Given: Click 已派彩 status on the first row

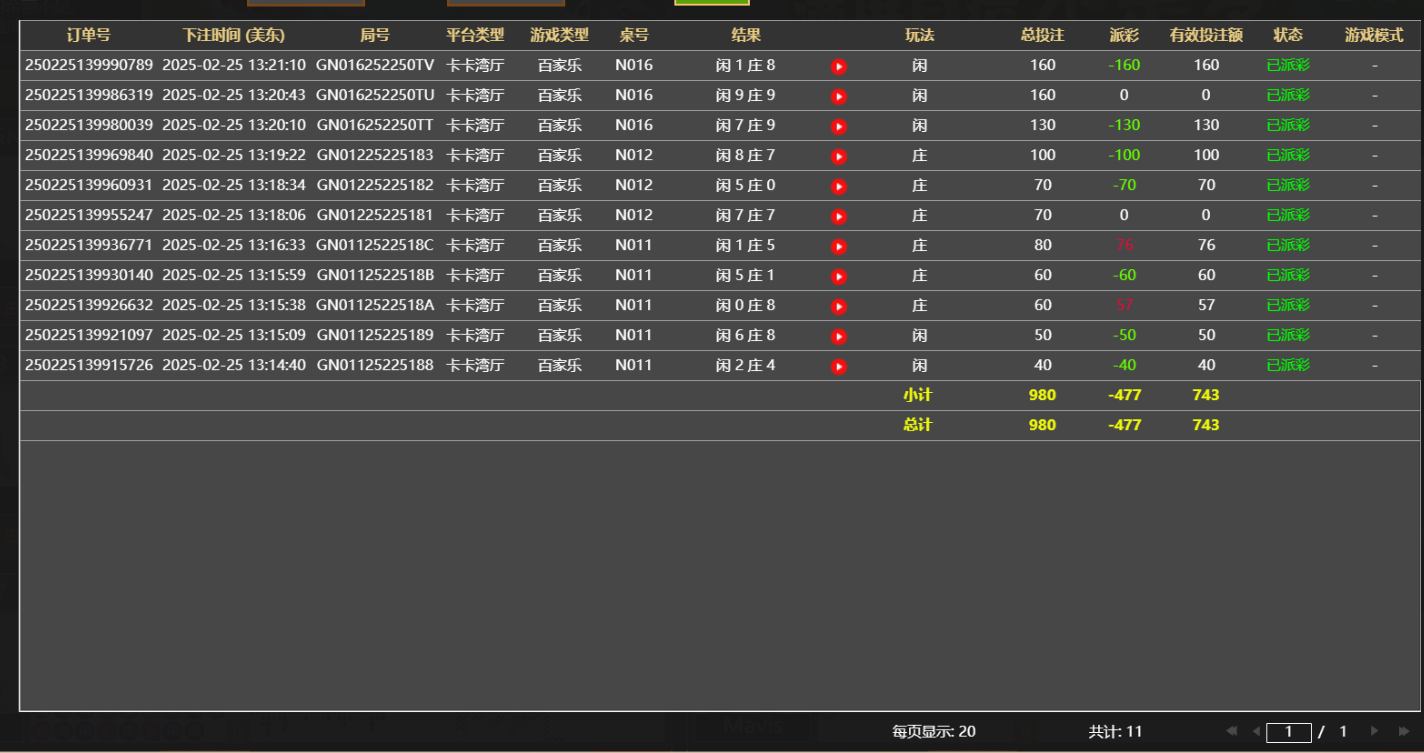Looking at the screenshot, I should pos(1288,65).
